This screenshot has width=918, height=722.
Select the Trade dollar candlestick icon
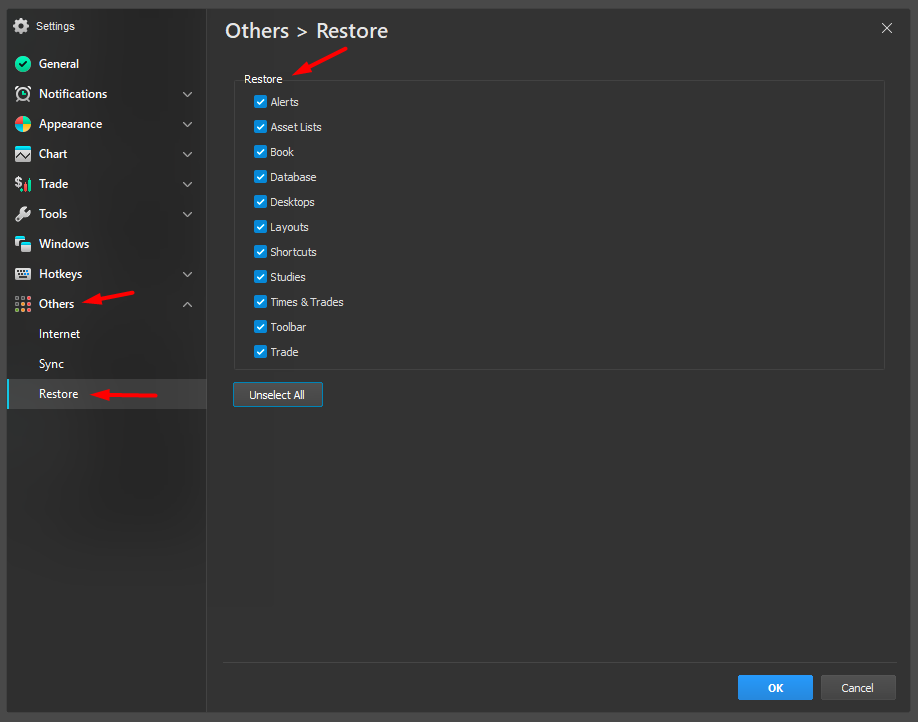[23, 184]
